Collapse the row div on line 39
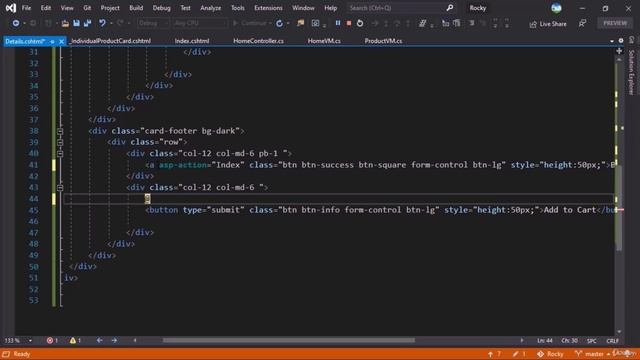 (x=60, y=142)
